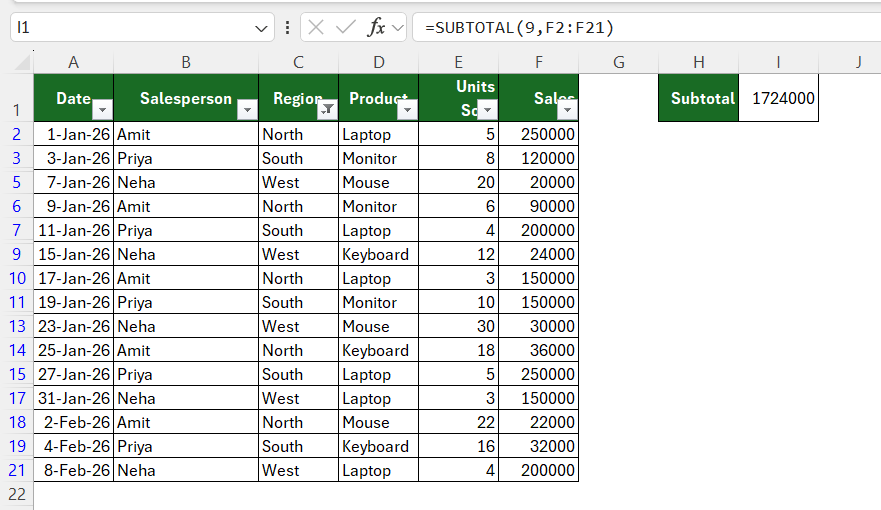This screenshot has height=510, width=881.
Task: Select sales value 250000 in row 2
Action: tap(539, 134)
